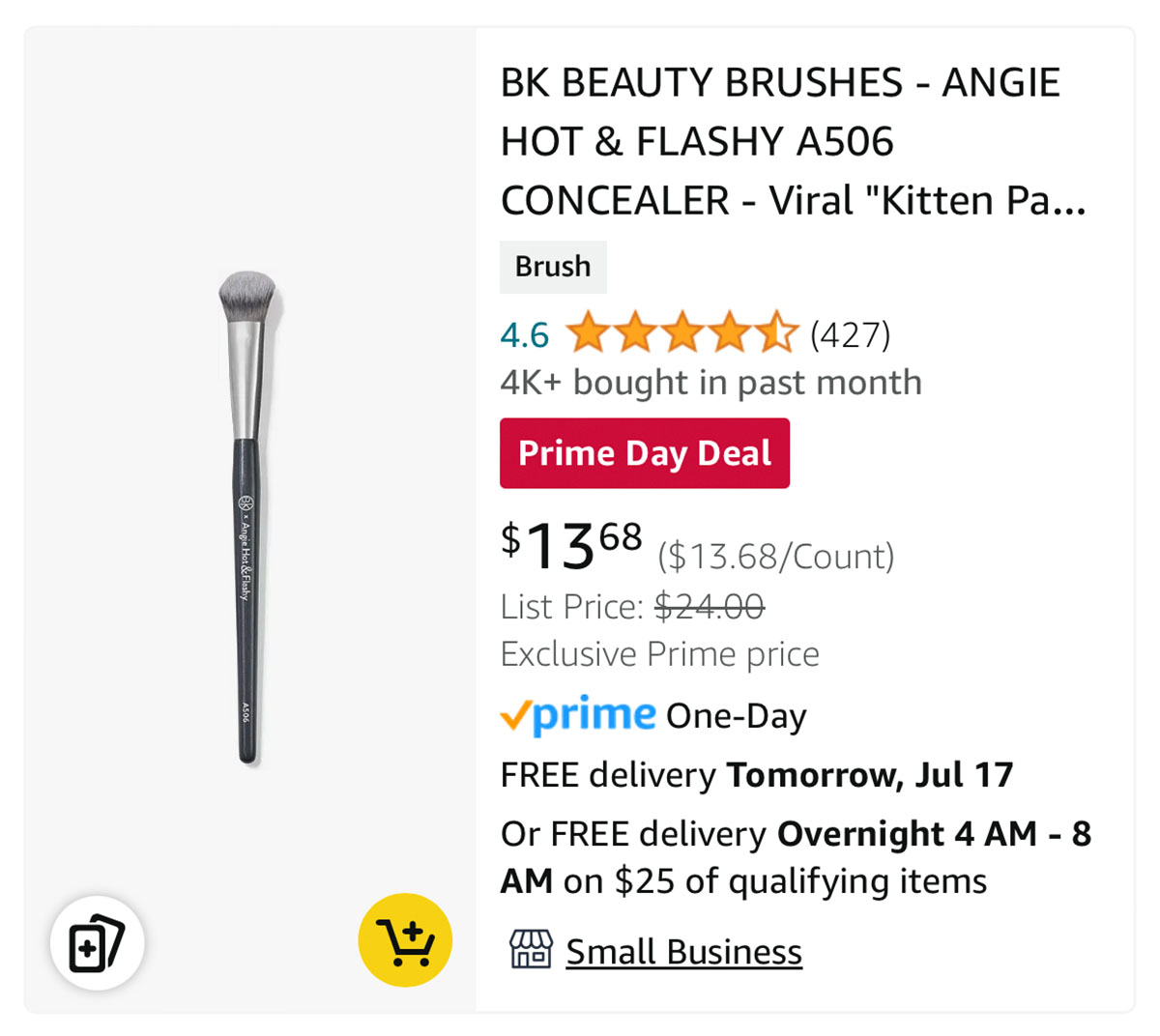Click the yellow add-to-cart icon
This screenshot has height=1036, width=1160.
(x=405, y=940)
